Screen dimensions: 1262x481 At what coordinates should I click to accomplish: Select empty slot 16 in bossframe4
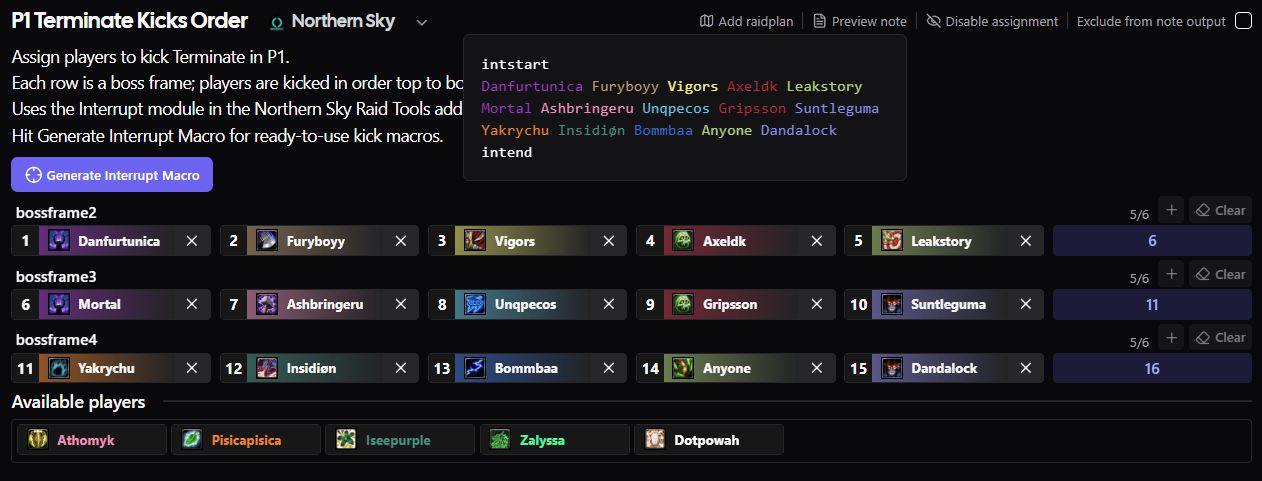[x=1152, y=368]
